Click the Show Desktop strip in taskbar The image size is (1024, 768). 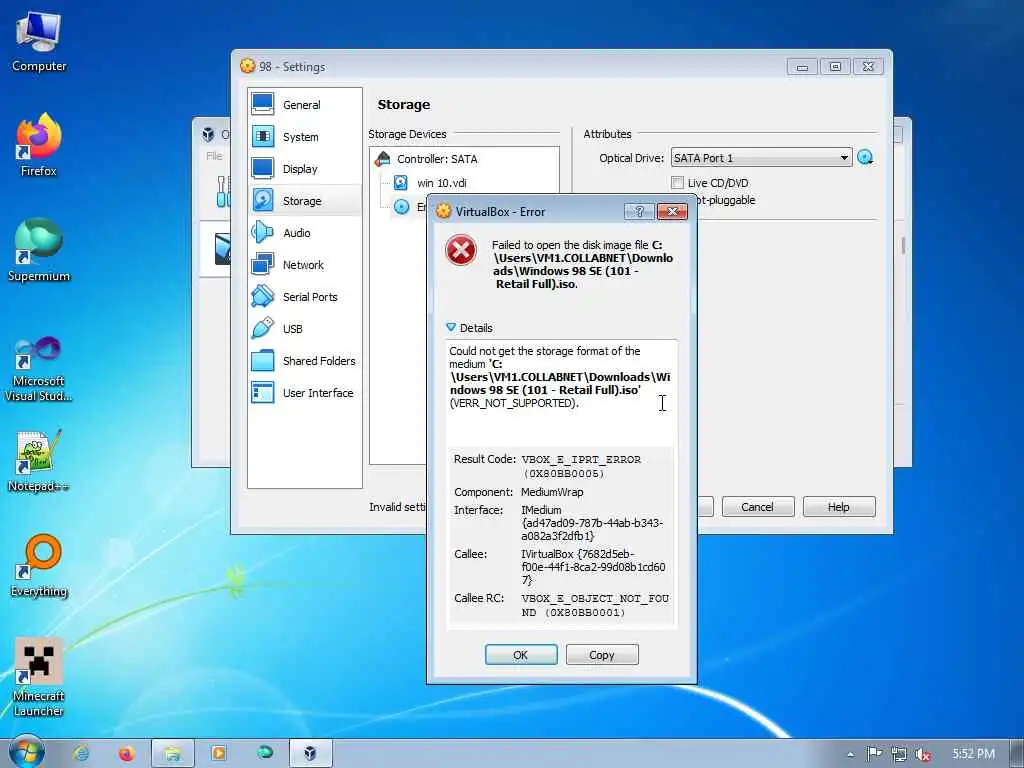(1016, 754)
